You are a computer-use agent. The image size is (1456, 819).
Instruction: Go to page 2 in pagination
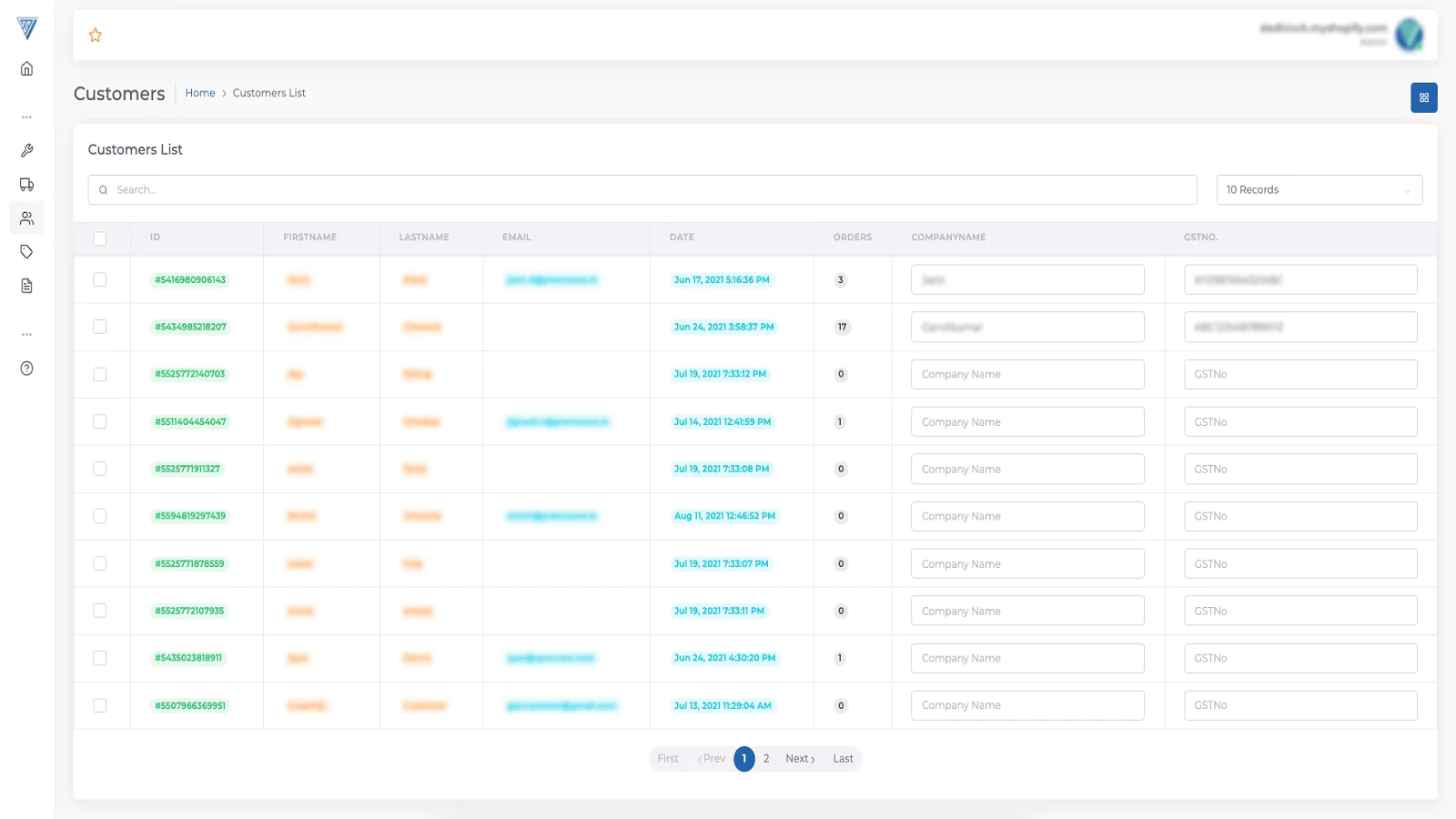(766, 759)
